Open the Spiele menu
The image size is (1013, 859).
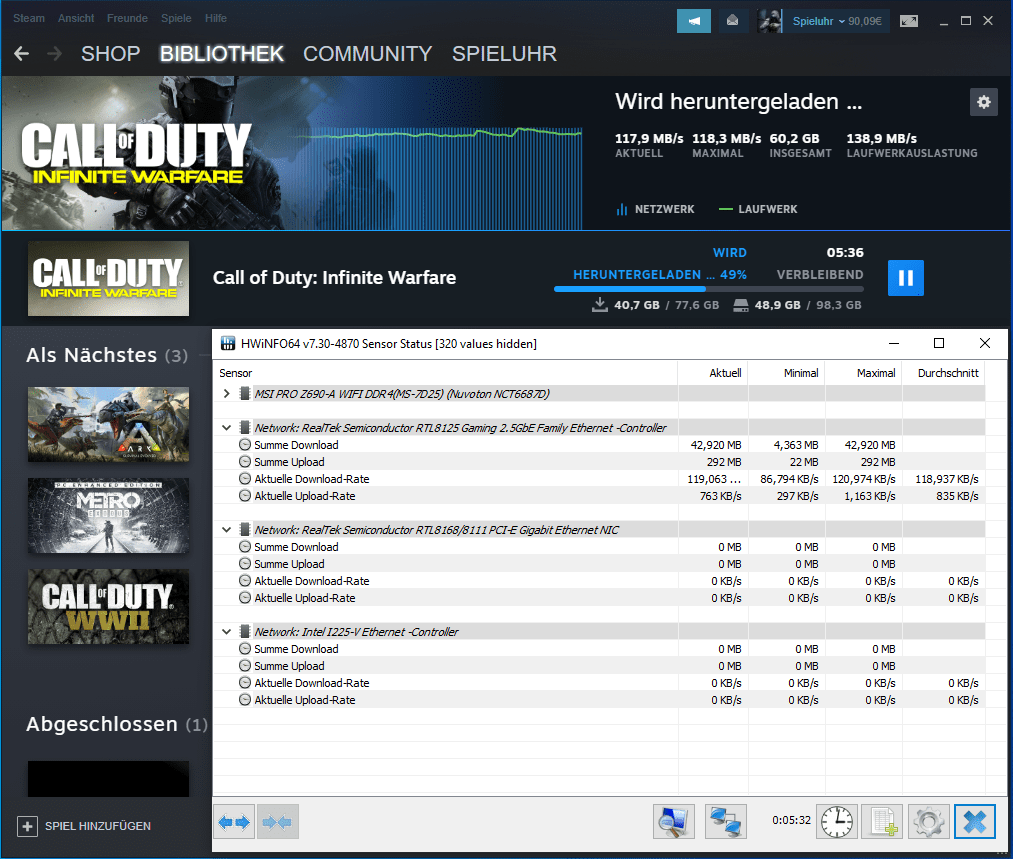click(176, 18)
